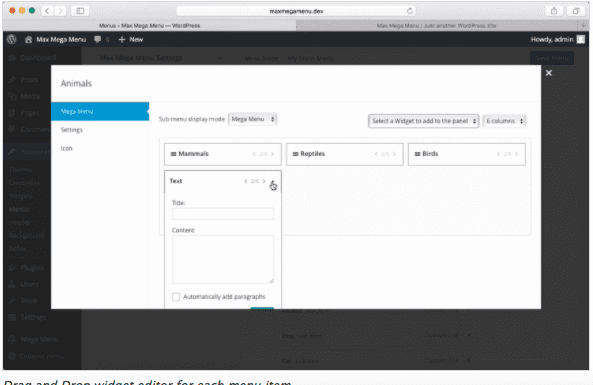The image size is (593, 385).
Task: Grab the Reptiles widget drag handle icon
Action: (295, 154)
